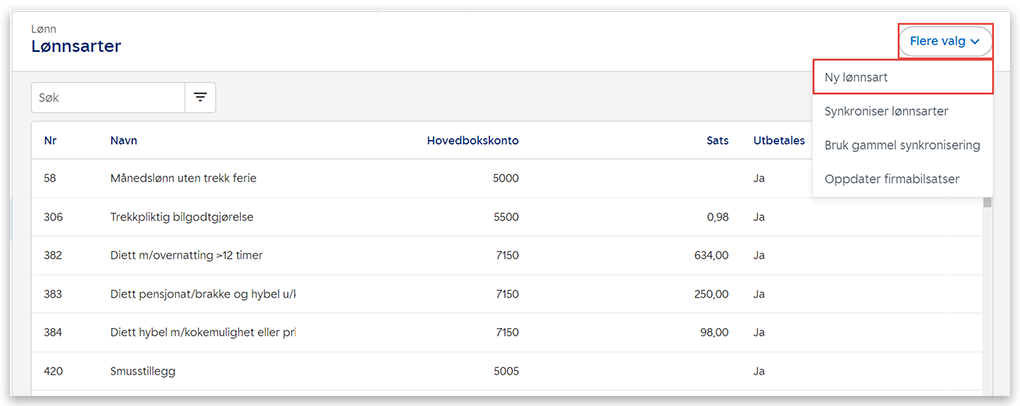Choose Synkroniser lønnsarter menu option
The width and height of the screenshot is (1020, 406).
(x=886, y=111)
